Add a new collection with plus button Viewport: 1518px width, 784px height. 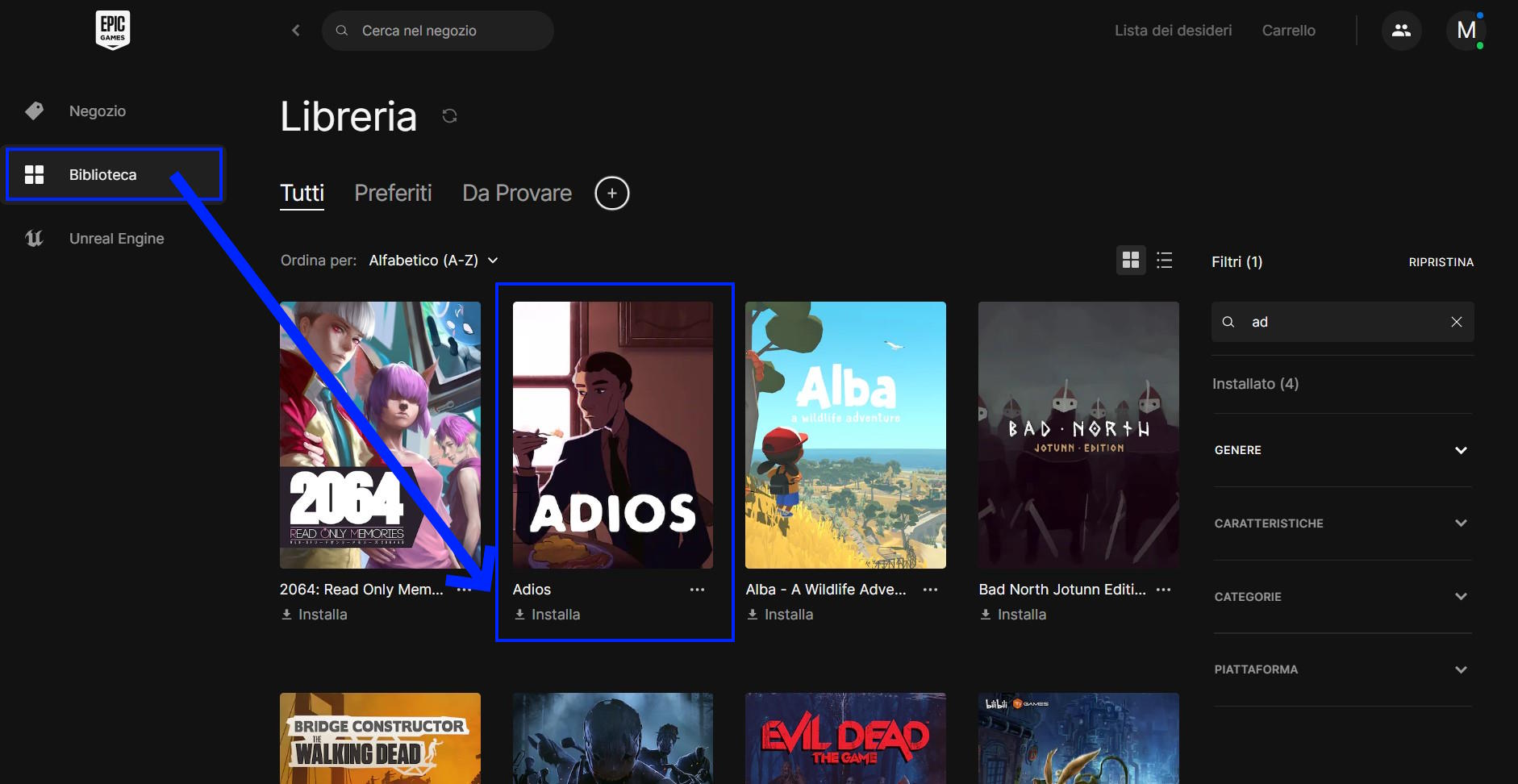[x=611, y=194]
